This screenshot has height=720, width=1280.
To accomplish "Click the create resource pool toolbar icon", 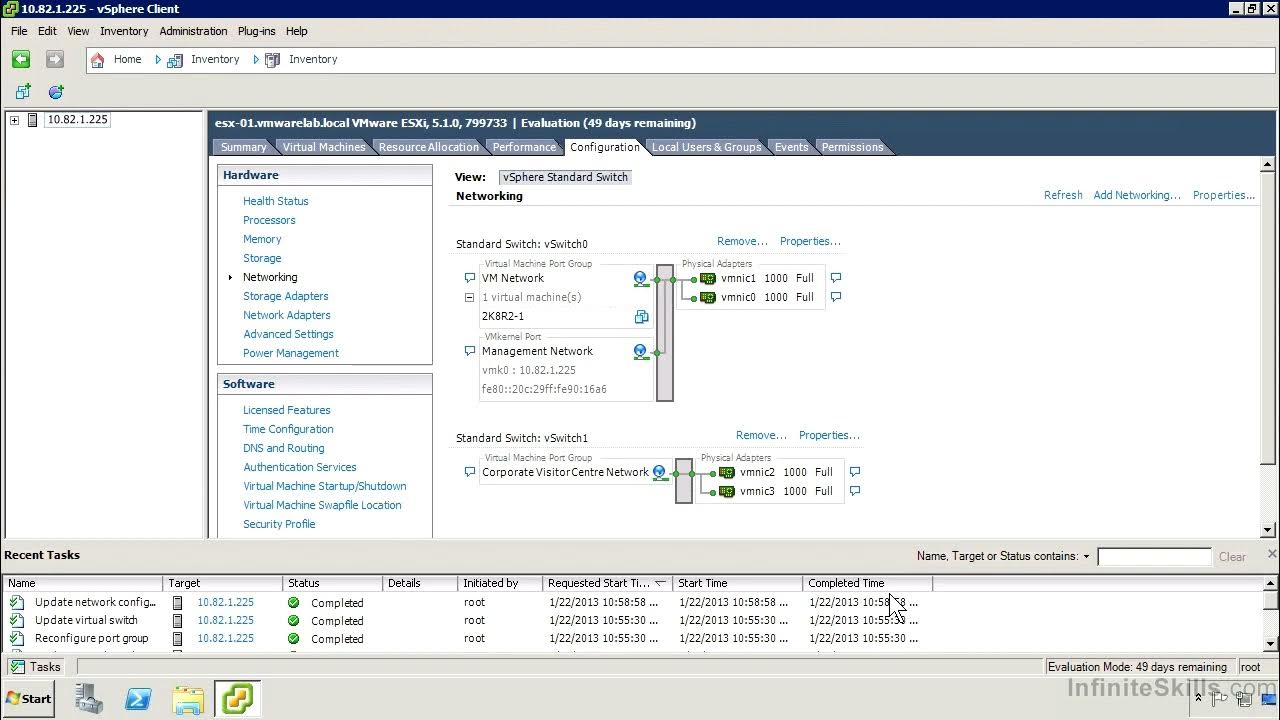I will tap(56, 91).
